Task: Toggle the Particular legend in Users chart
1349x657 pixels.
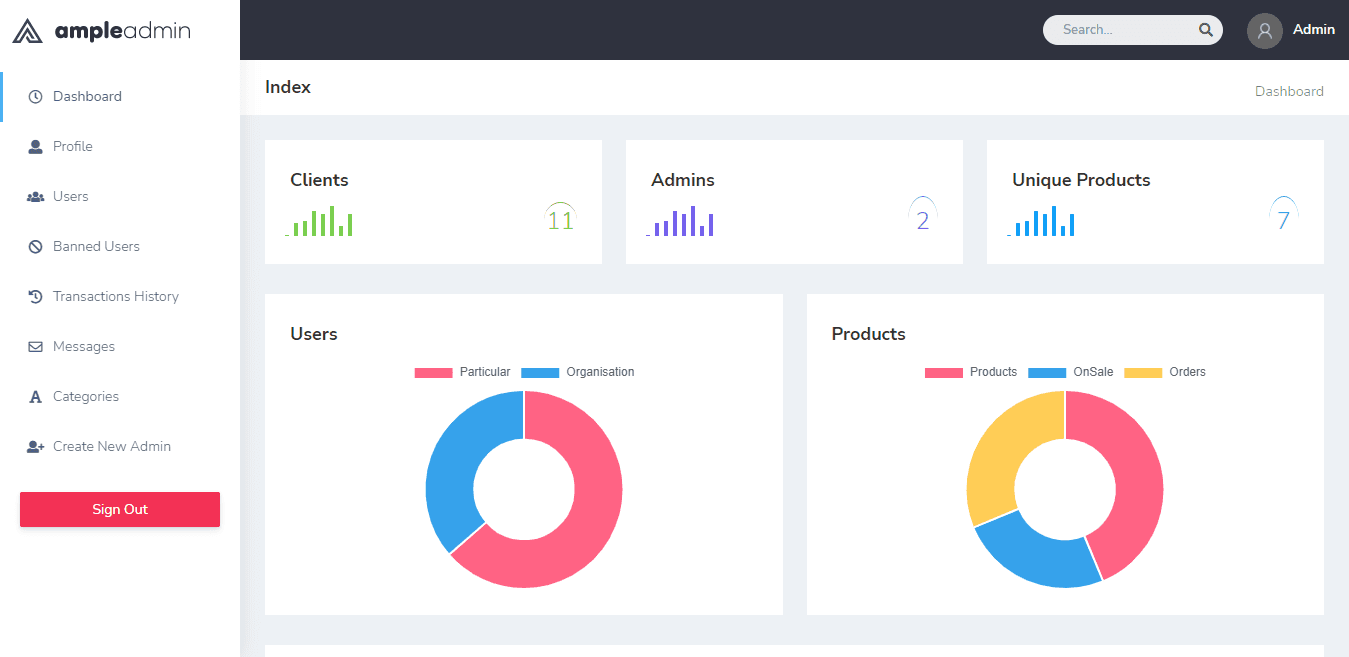Action: (462, 372)
